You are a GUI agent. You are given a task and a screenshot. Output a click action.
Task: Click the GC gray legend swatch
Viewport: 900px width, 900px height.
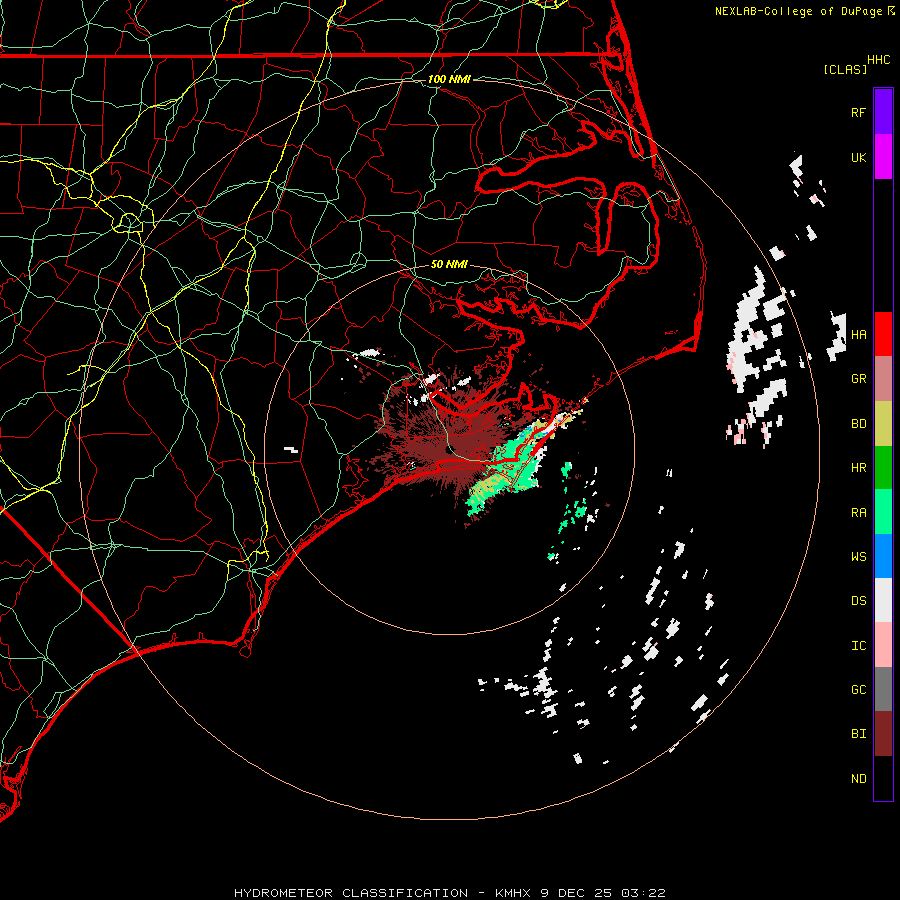click(x=883, y=689)
